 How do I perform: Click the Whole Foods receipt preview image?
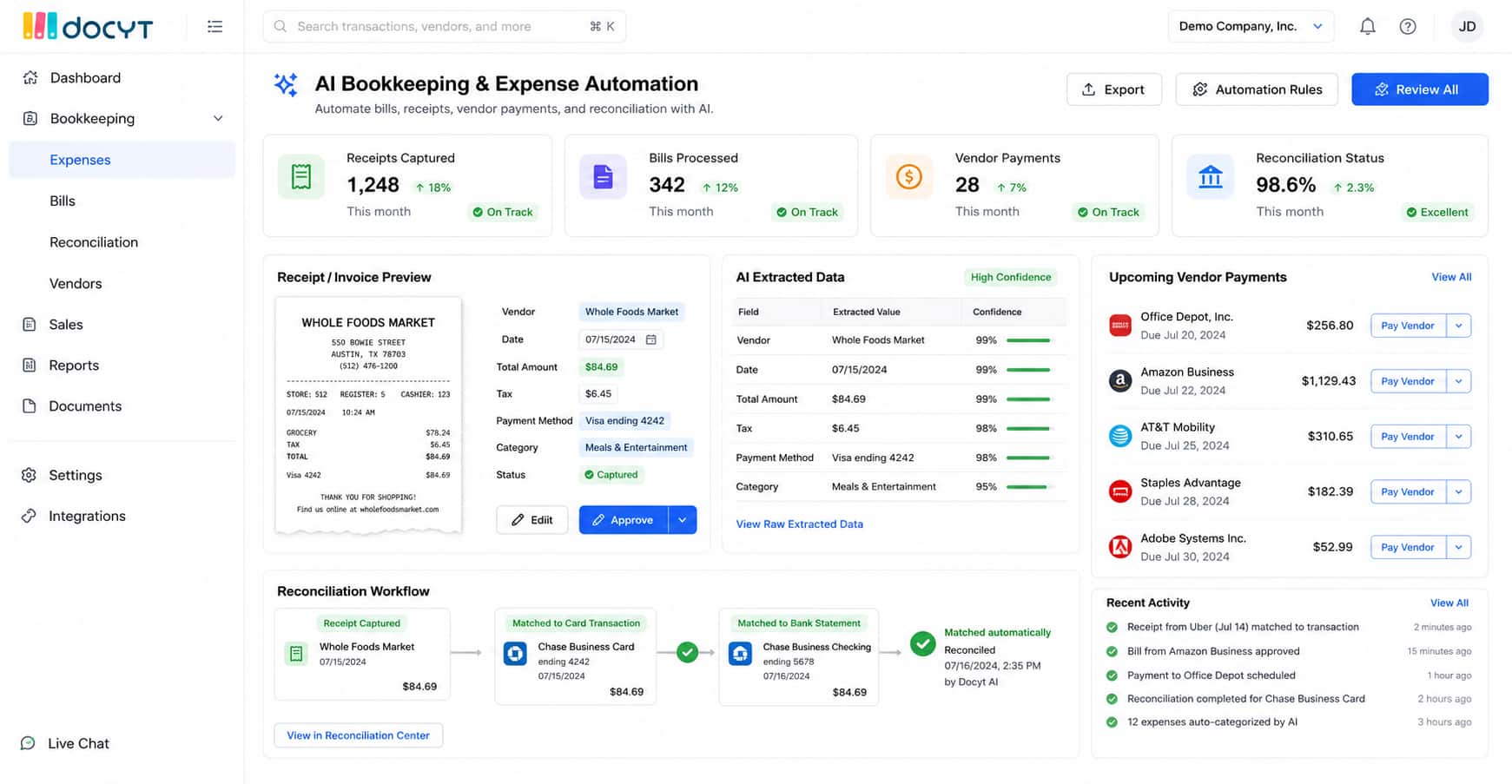pos(368,414)
